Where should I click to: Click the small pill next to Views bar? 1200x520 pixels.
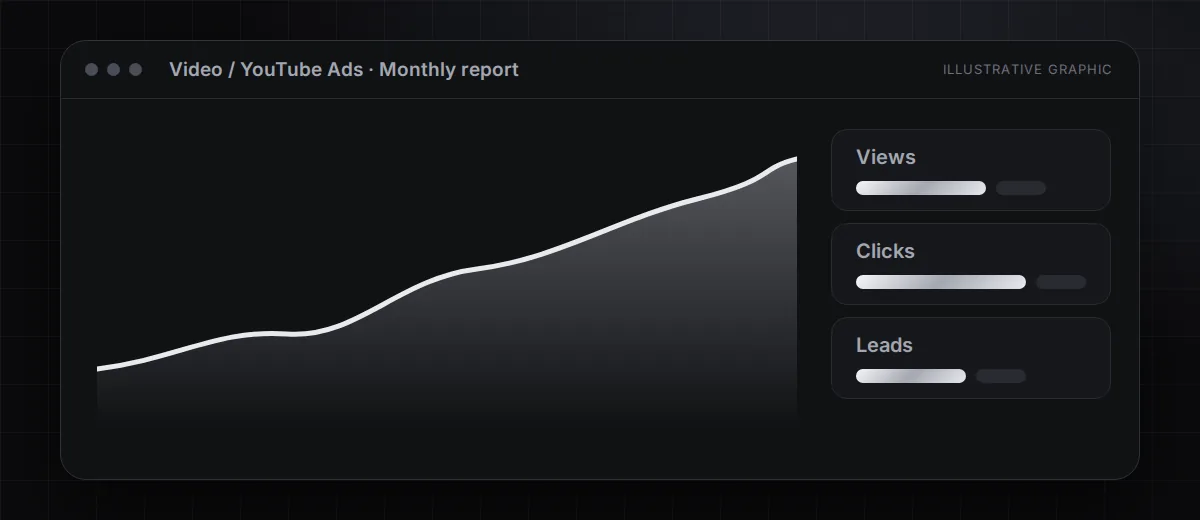point(1021,188)
